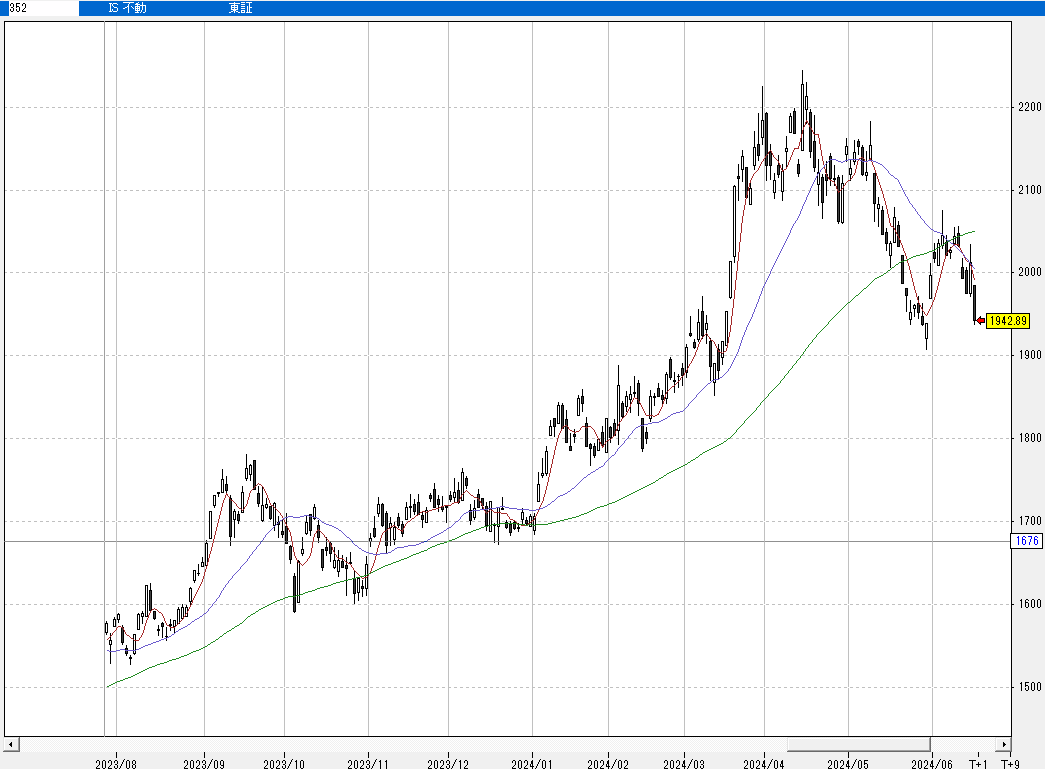Click the 2023/11 date label
1045x769 pixels.
368,764
